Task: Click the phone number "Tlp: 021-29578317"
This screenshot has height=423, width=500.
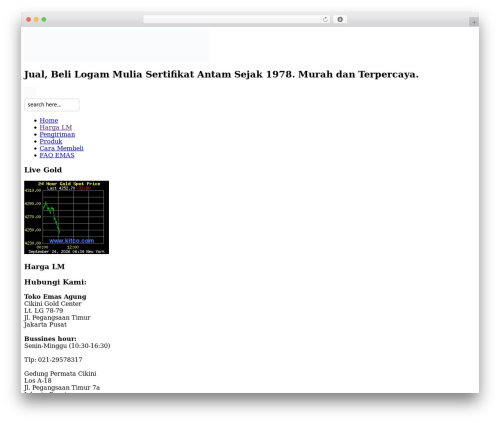Action: point(53,359)
